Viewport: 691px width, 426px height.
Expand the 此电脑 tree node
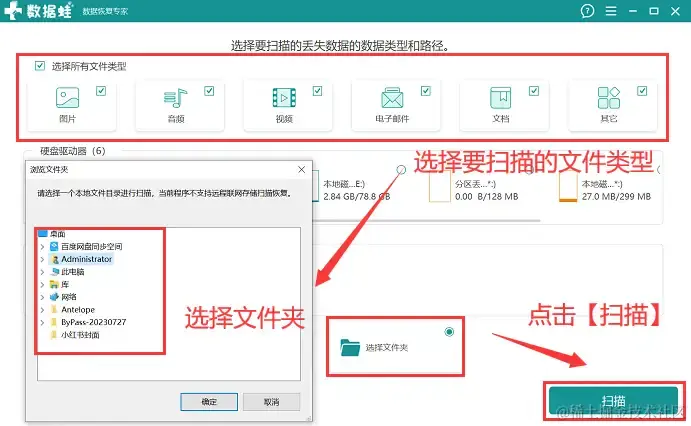click(42, 272)
